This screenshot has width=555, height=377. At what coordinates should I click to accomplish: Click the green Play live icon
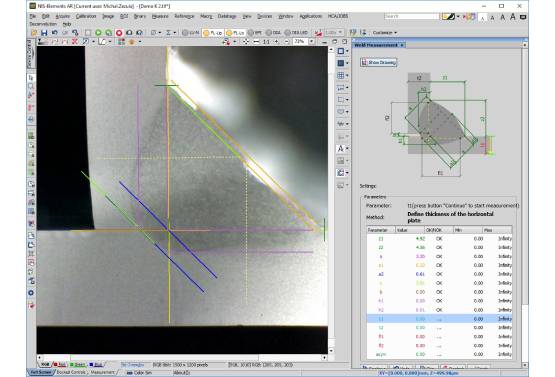tap(98, 33)
